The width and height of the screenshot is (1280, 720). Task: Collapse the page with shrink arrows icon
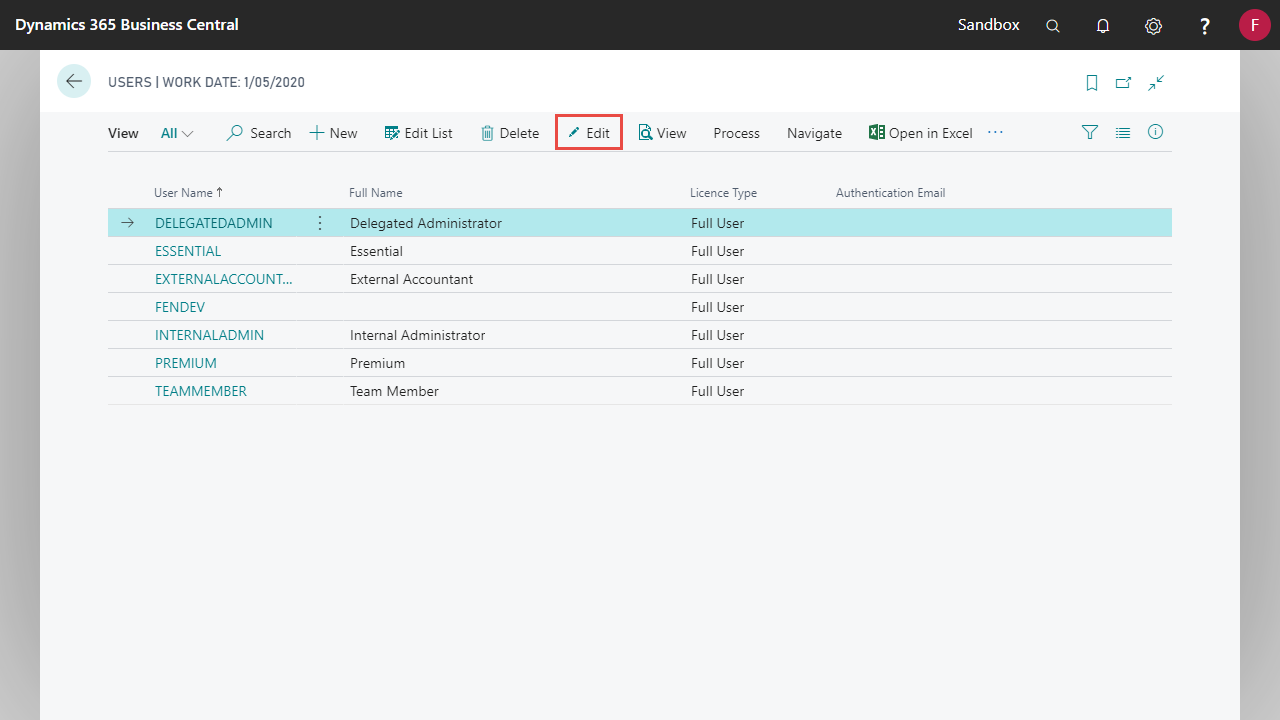click(x=1156, y=83)
